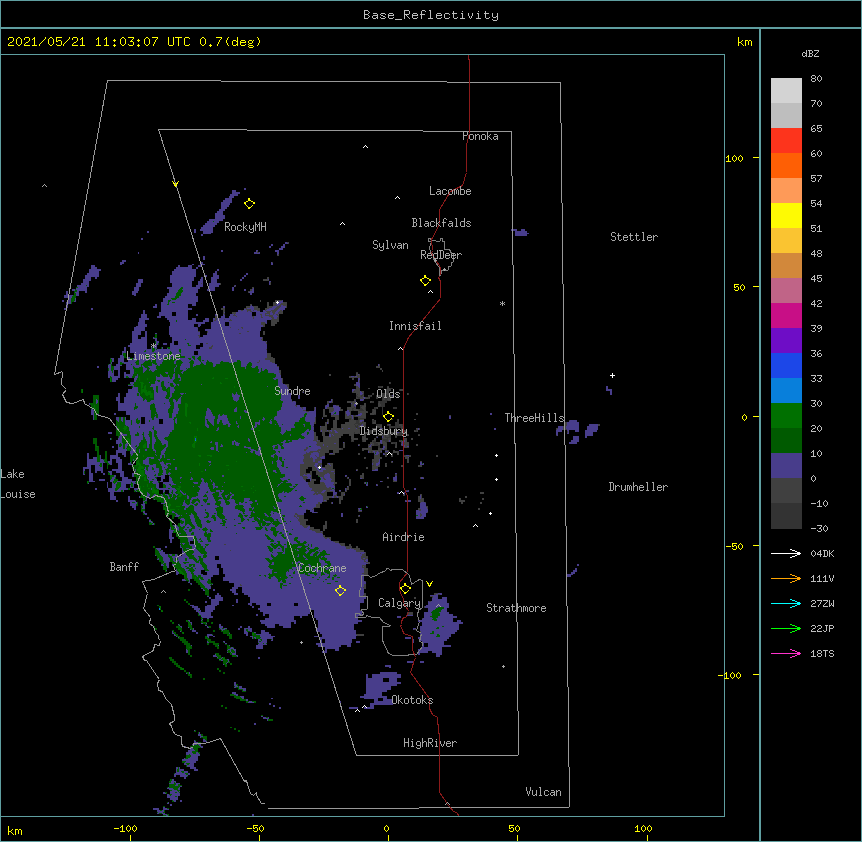Select the blue 33 dBZ color swatch
Viewport: 862px width, 842px height.
coord(786,365)
